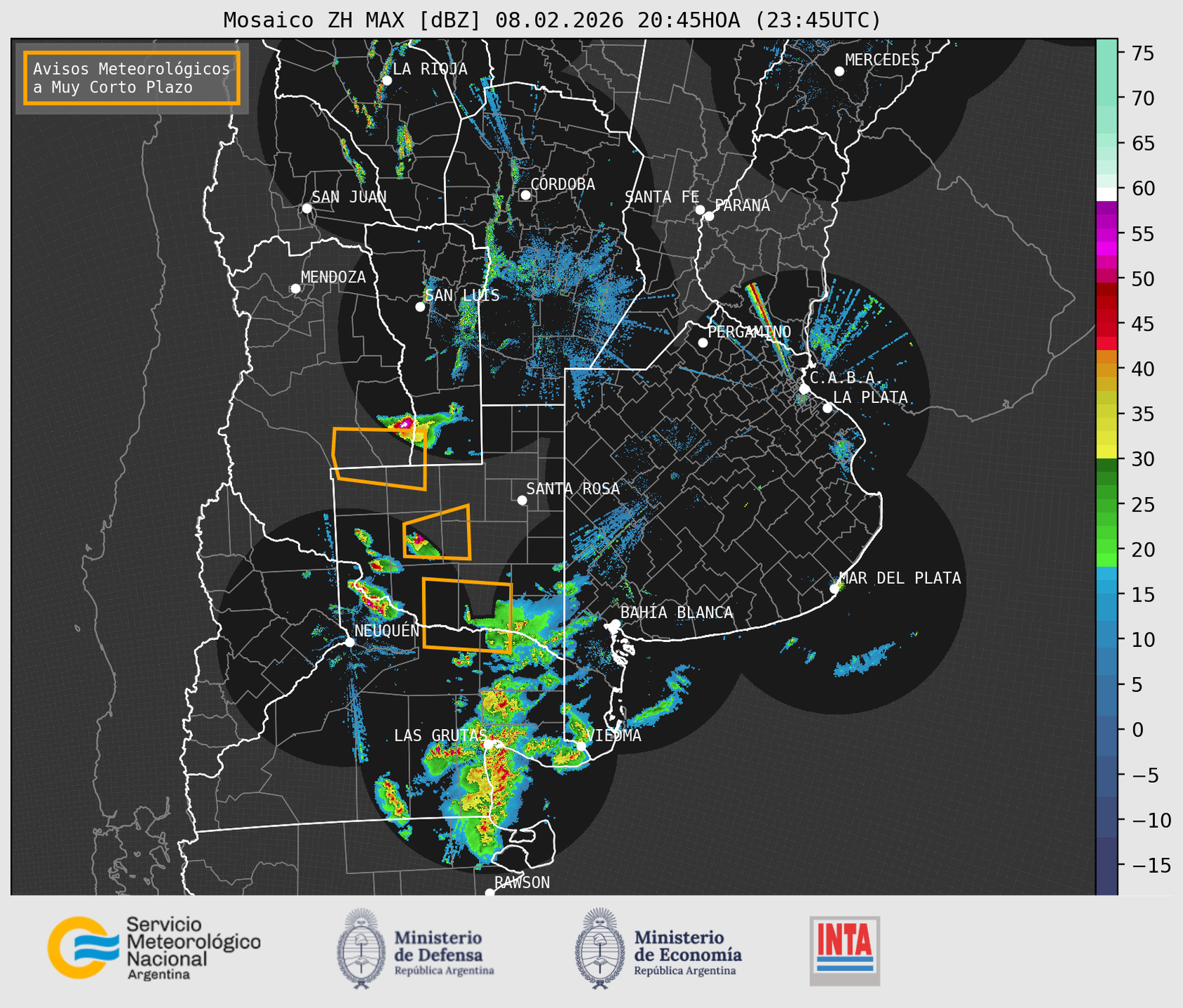
Task: Click the yellow 30 dBZ band on color scale
Action: (1107, 452)
